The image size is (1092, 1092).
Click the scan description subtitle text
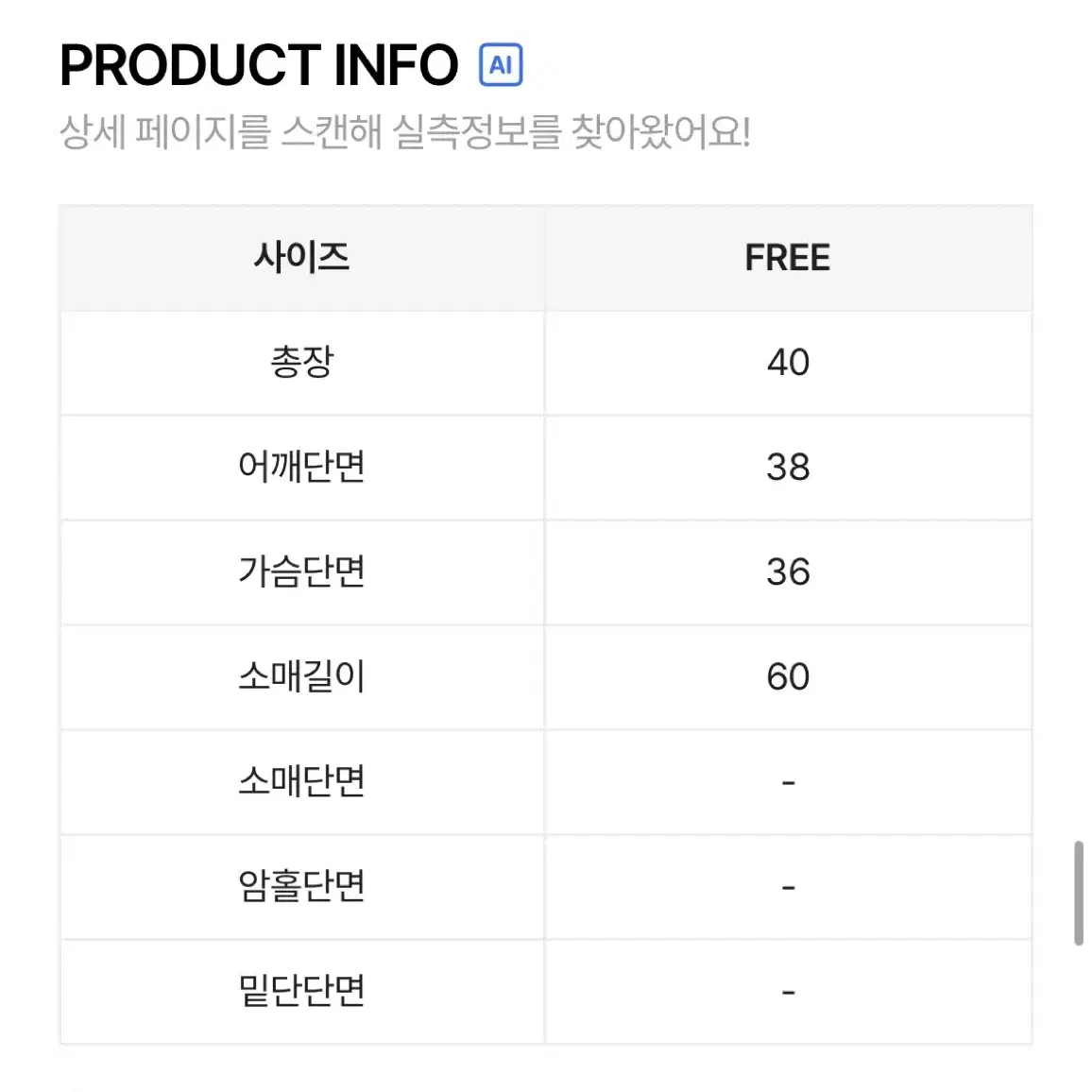coord(405,131)
